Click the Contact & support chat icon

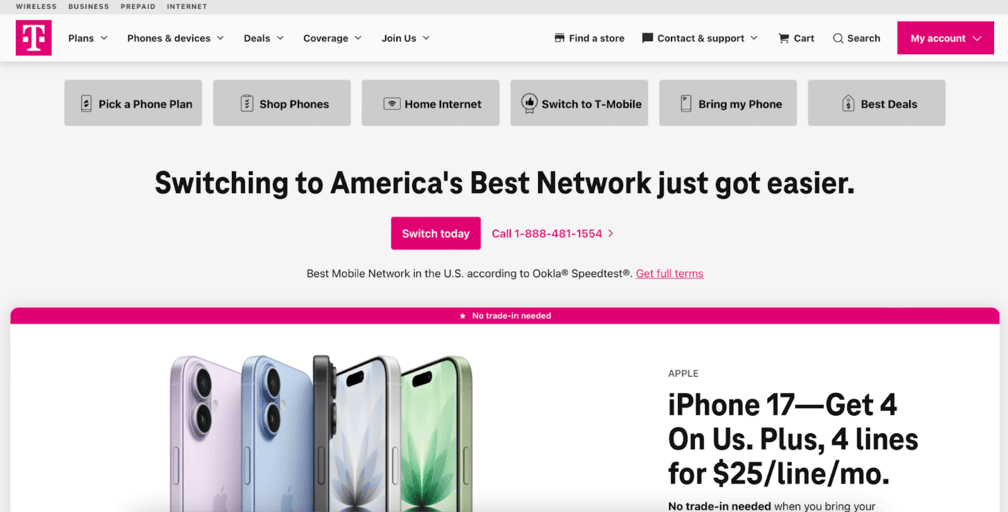coord(647,38)
